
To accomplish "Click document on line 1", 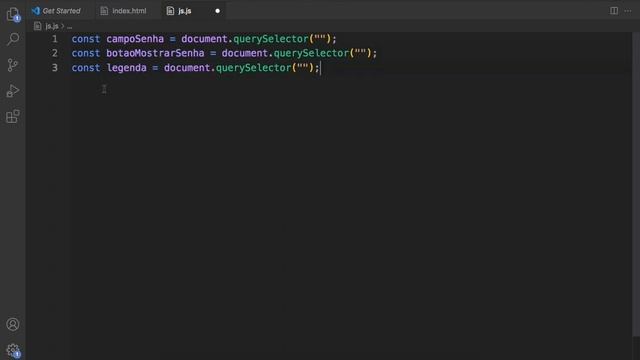I will pyautogui.click(x=204, y=39).
